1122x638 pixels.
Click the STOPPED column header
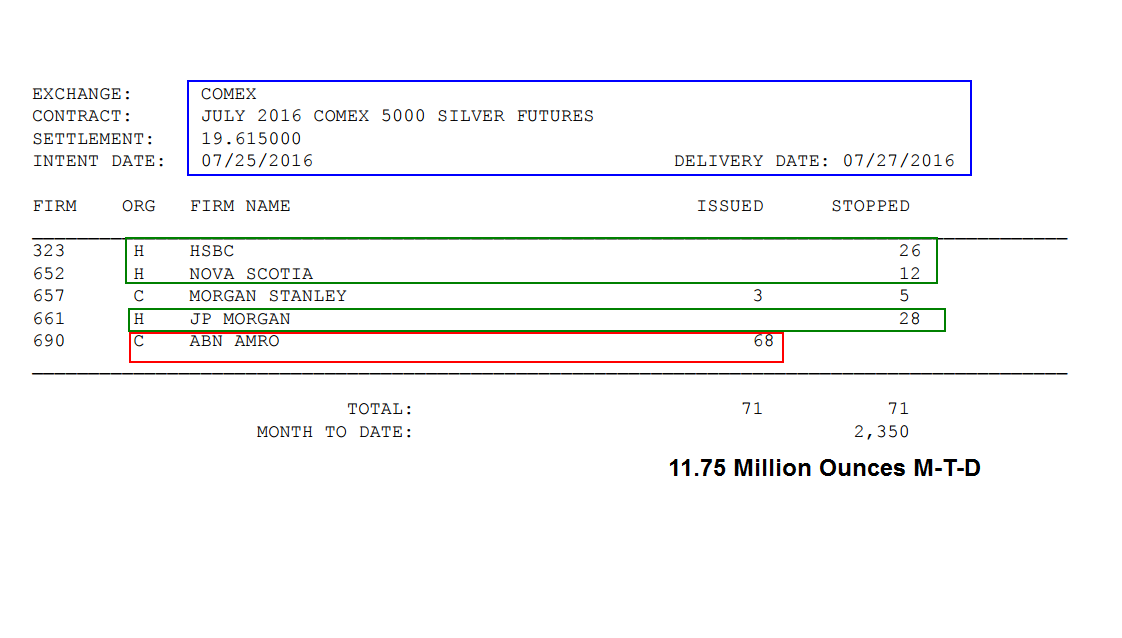pos(870,206)
